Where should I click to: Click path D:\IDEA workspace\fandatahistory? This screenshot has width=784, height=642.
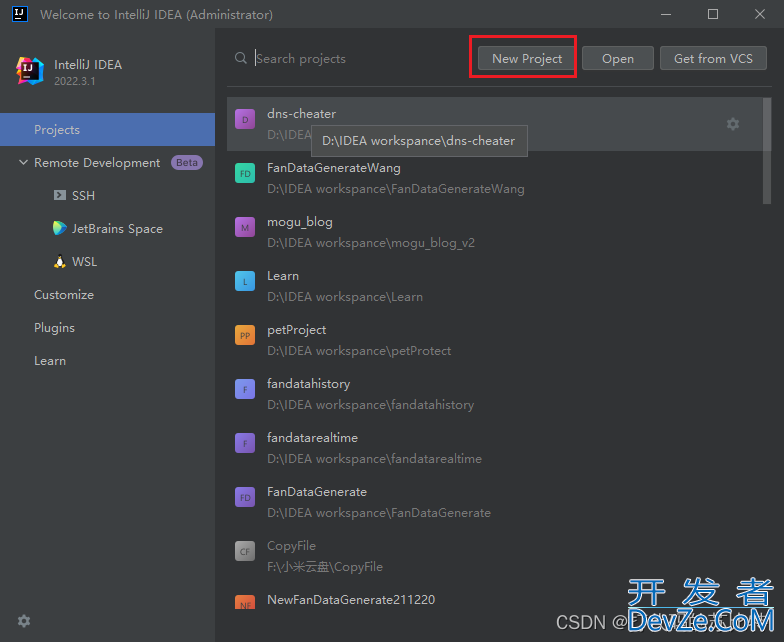pos(370,404)
